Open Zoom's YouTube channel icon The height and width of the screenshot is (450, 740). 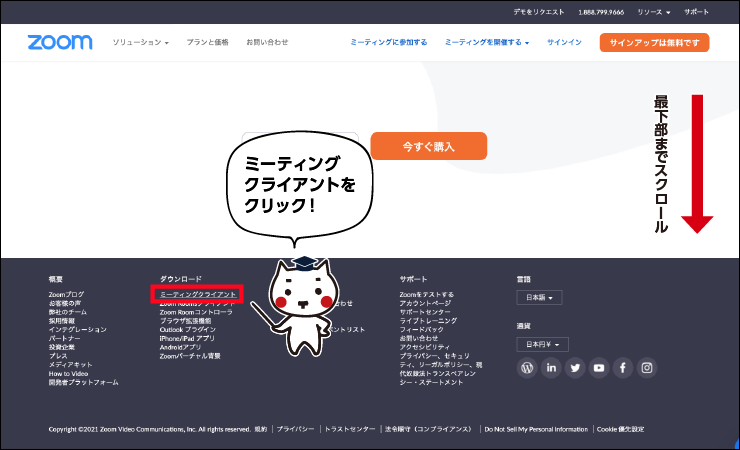[x=599, y=368]
